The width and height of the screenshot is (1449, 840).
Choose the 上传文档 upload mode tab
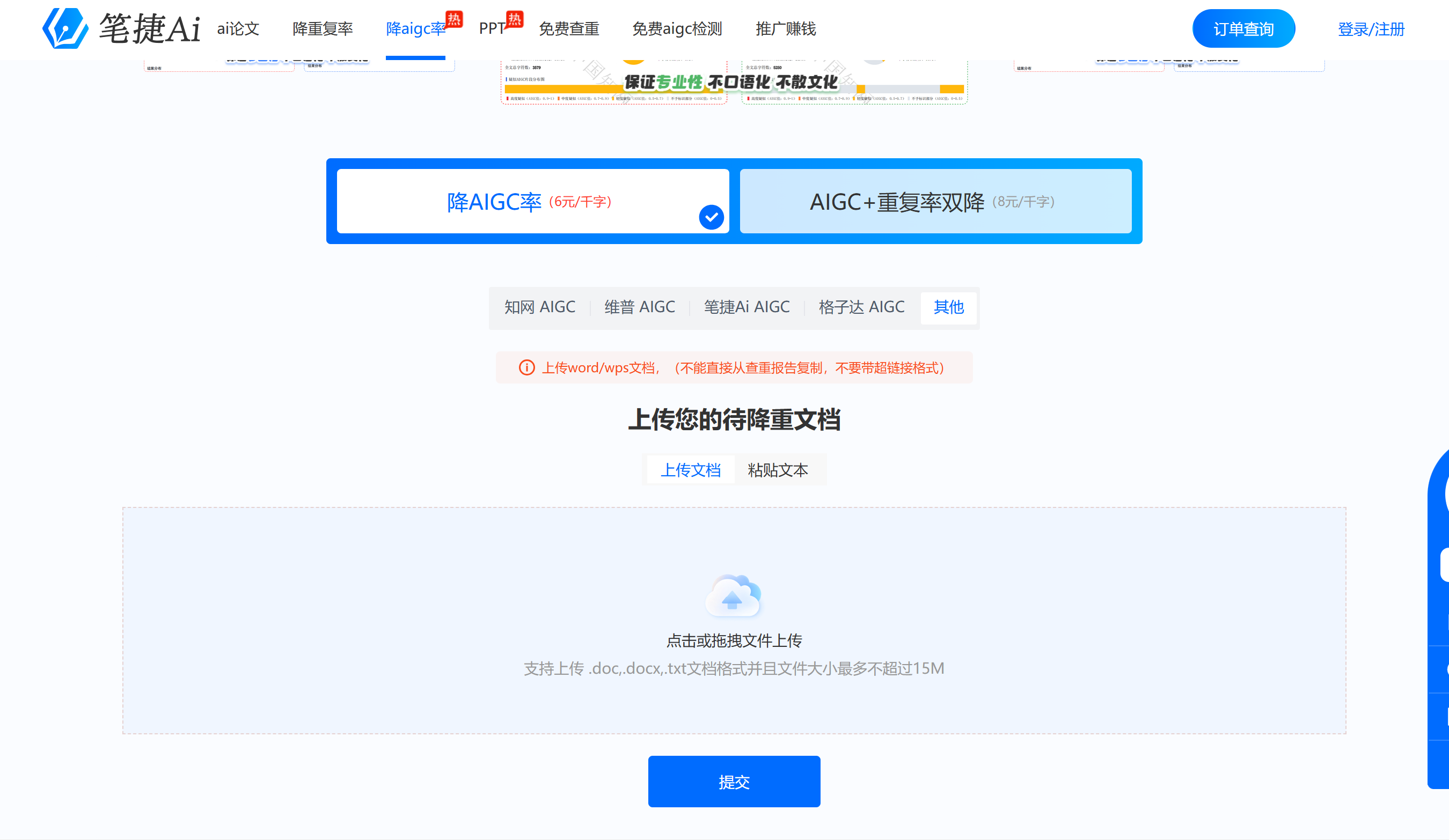(x=691, y=470)
